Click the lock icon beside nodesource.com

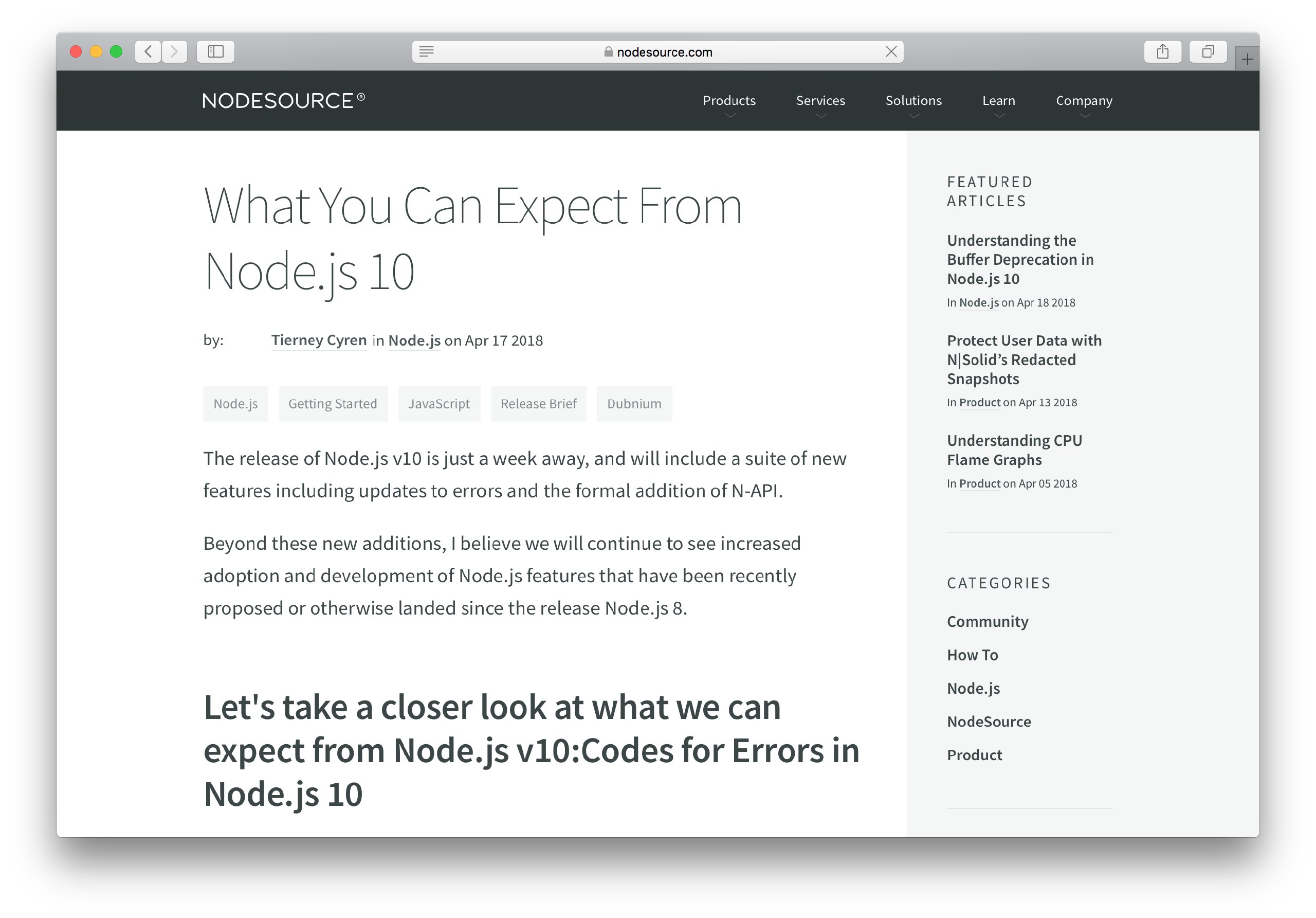point(608,51)
